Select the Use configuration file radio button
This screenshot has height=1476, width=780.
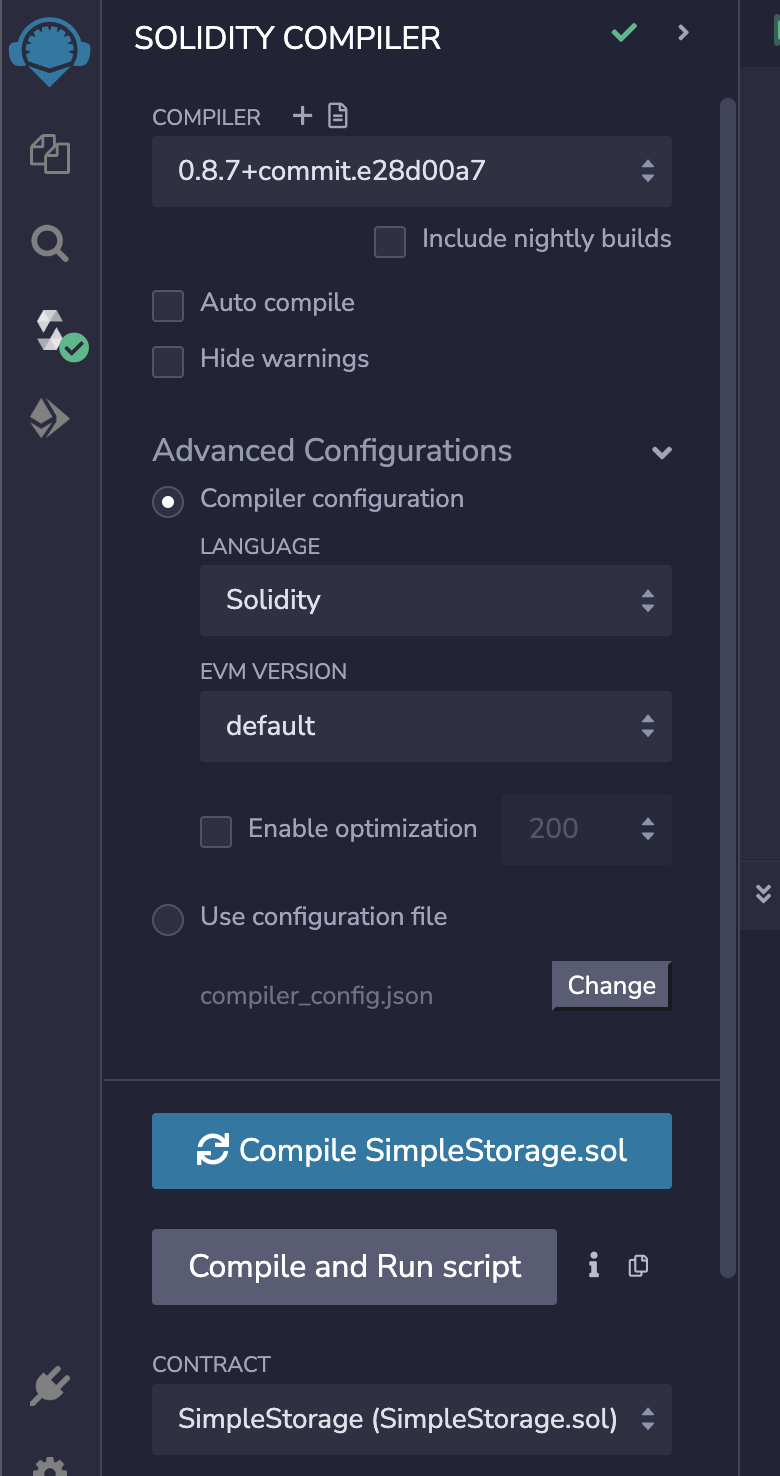tap(168, 920)
